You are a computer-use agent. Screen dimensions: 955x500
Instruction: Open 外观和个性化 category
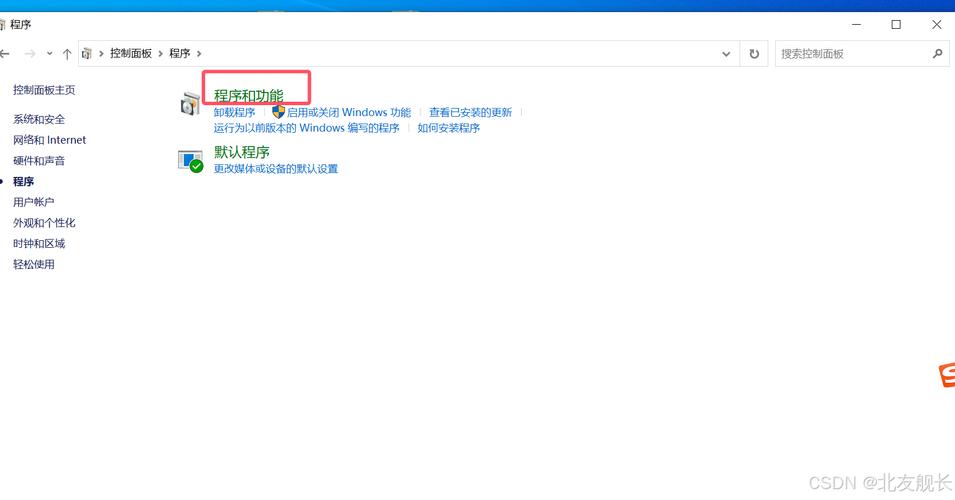[x=44, y=223]
